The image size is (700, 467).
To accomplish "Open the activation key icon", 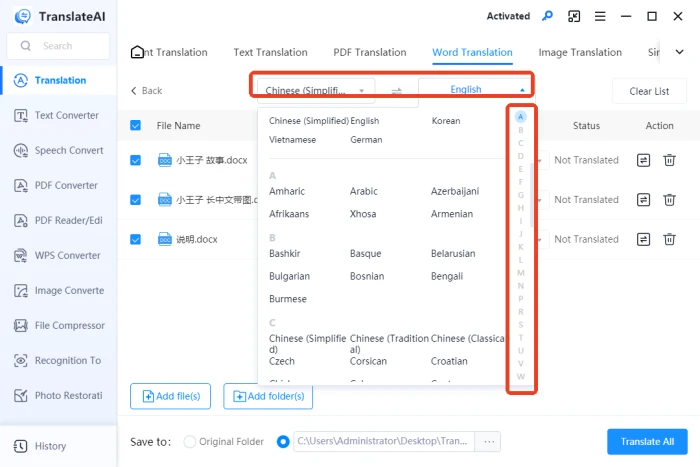I will click(547, 16).
